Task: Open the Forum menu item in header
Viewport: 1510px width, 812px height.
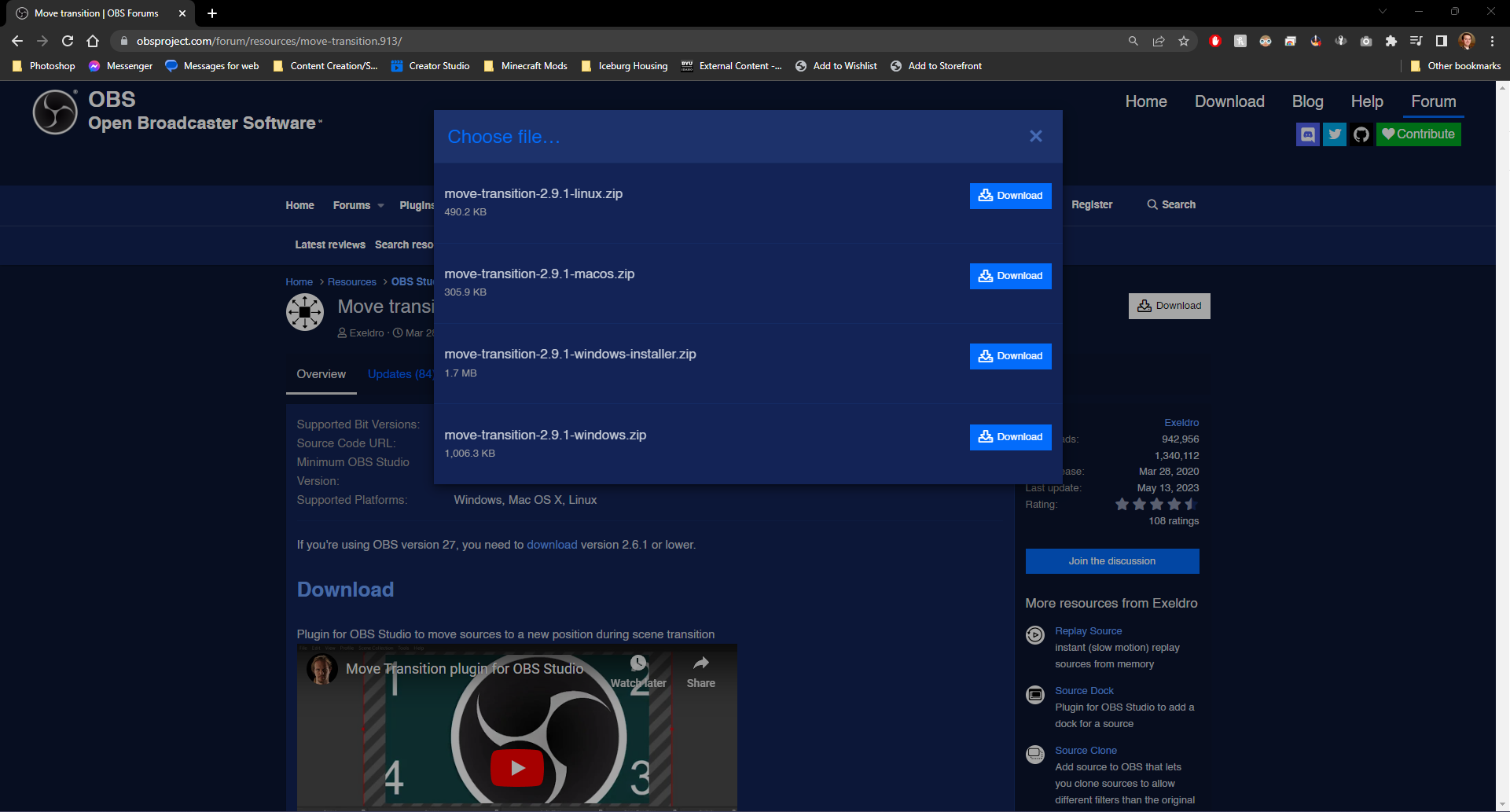Action: click(x=1433, y=101)
